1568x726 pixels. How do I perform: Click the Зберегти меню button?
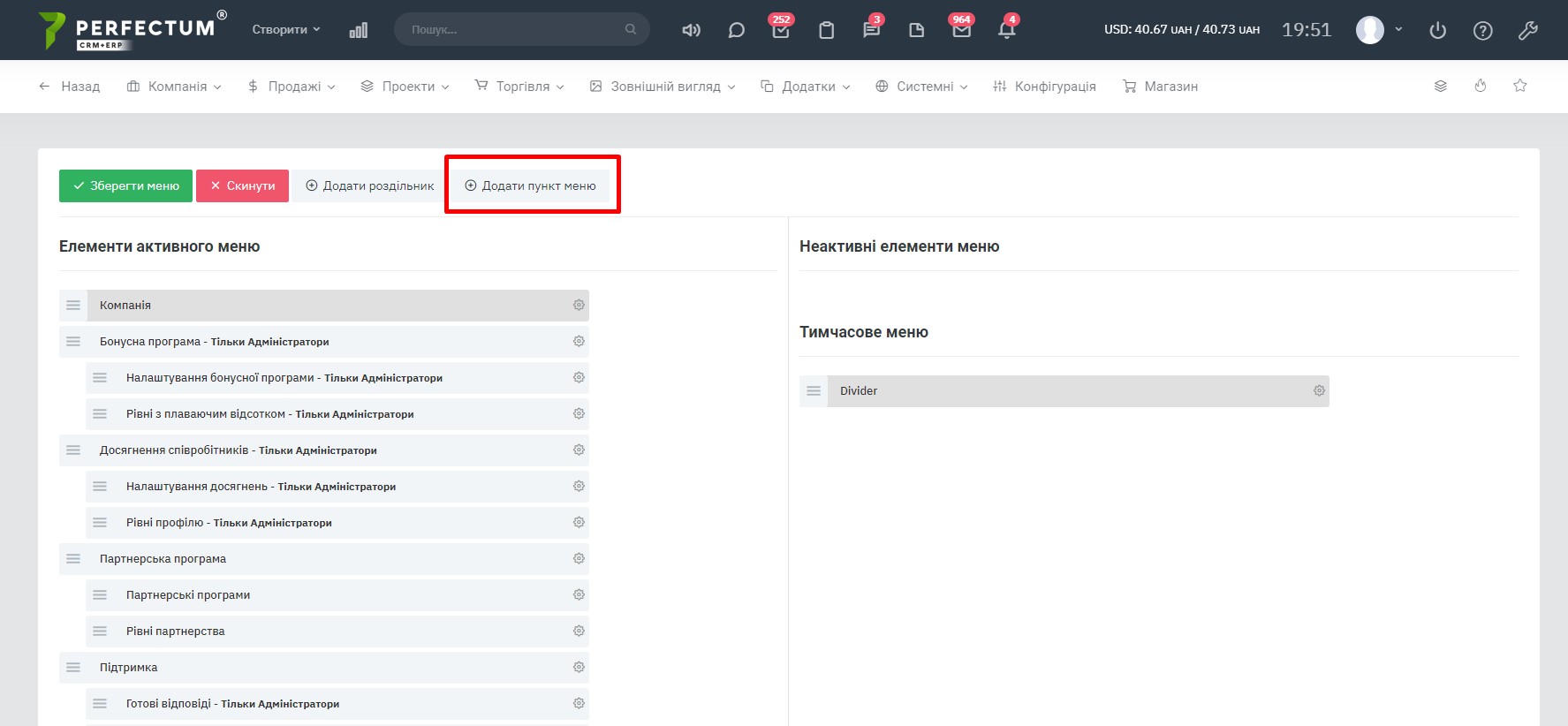125,185
